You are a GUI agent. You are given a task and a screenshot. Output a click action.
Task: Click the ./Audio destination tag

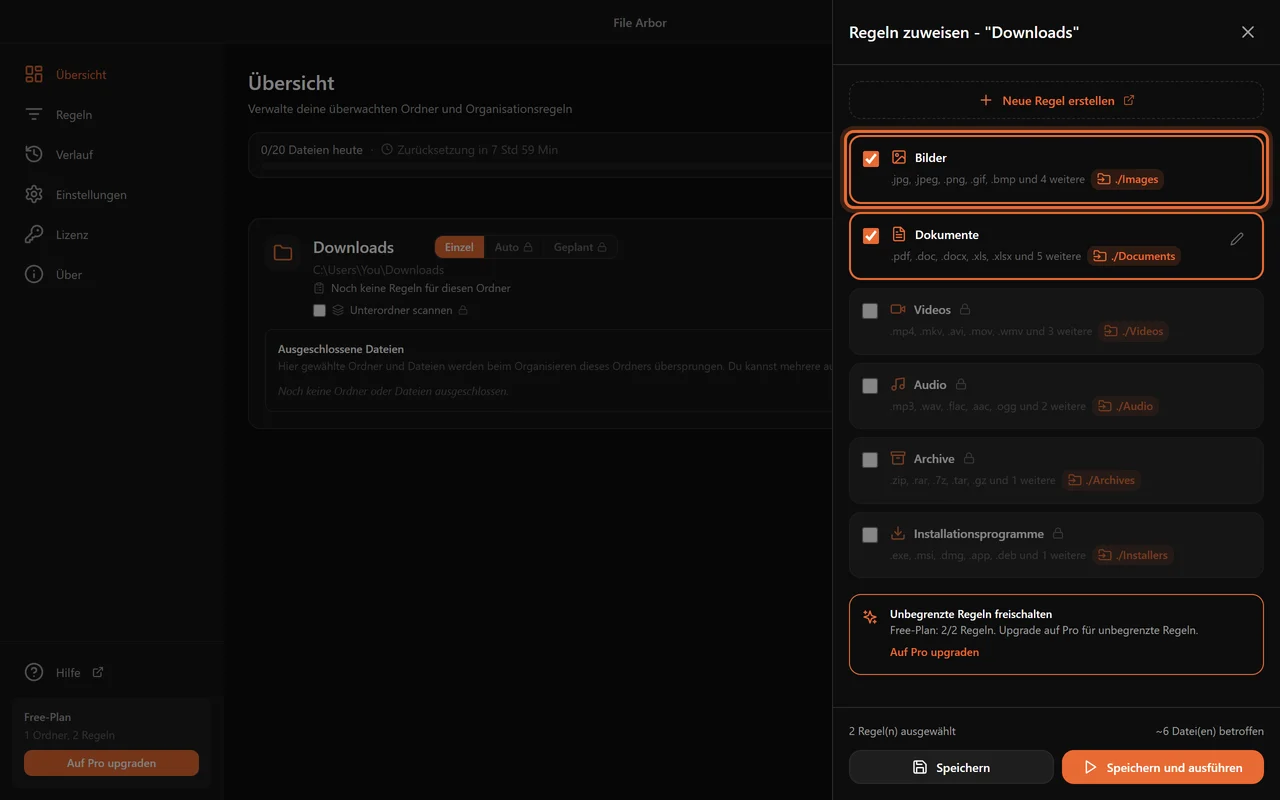click(1125, 406)
